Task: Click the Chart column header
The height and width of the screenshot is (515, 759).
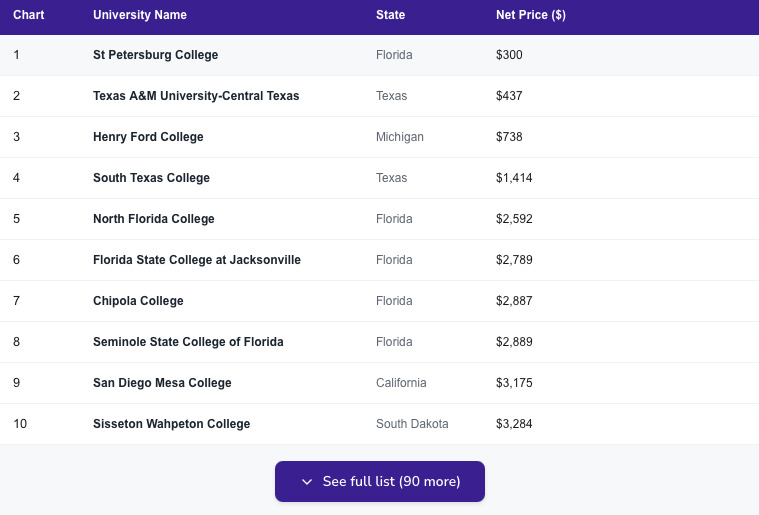Action: tap(29, 15)
